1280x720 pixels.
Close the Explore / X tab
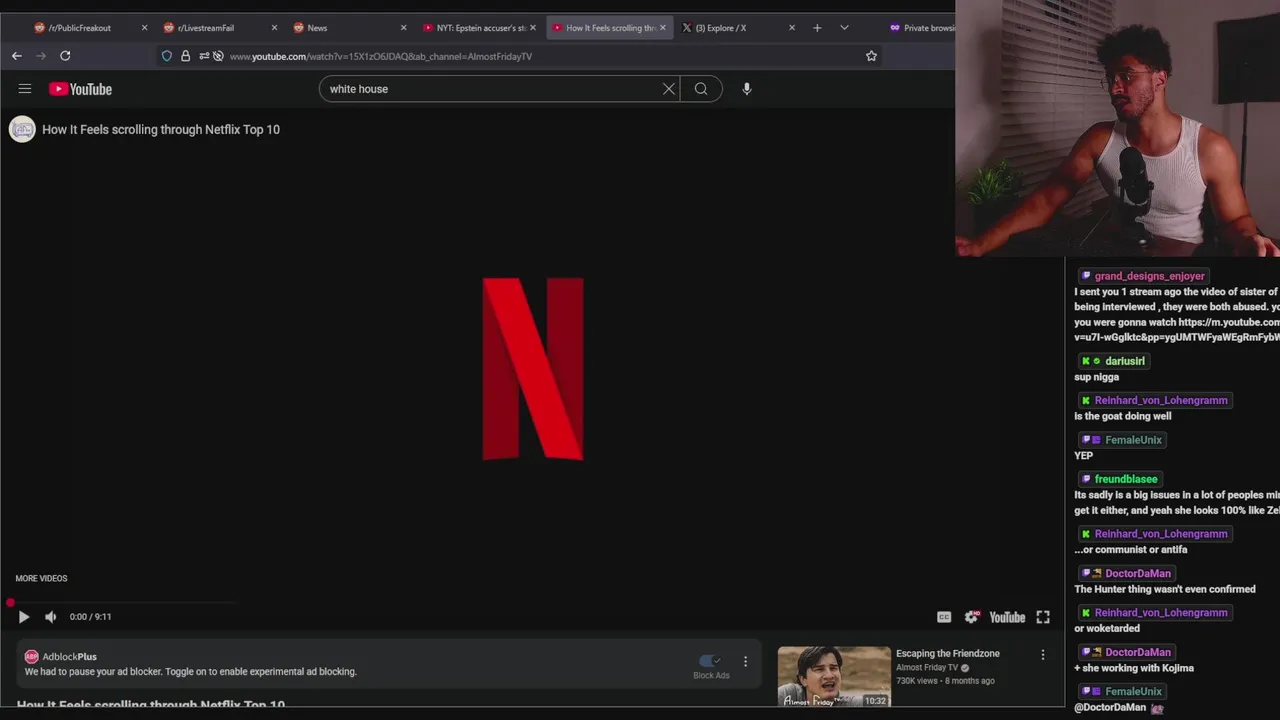click(792, 28)
